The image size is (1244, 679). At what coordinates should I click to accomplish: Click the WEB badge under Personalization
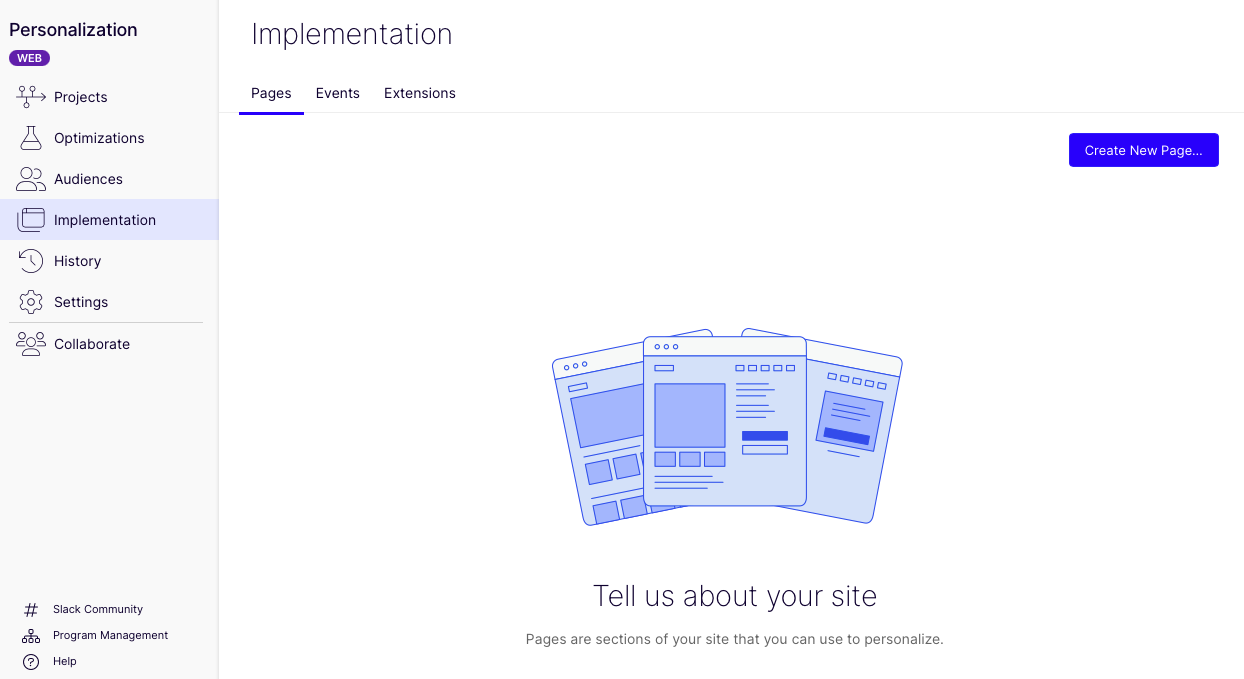point(29,57)
